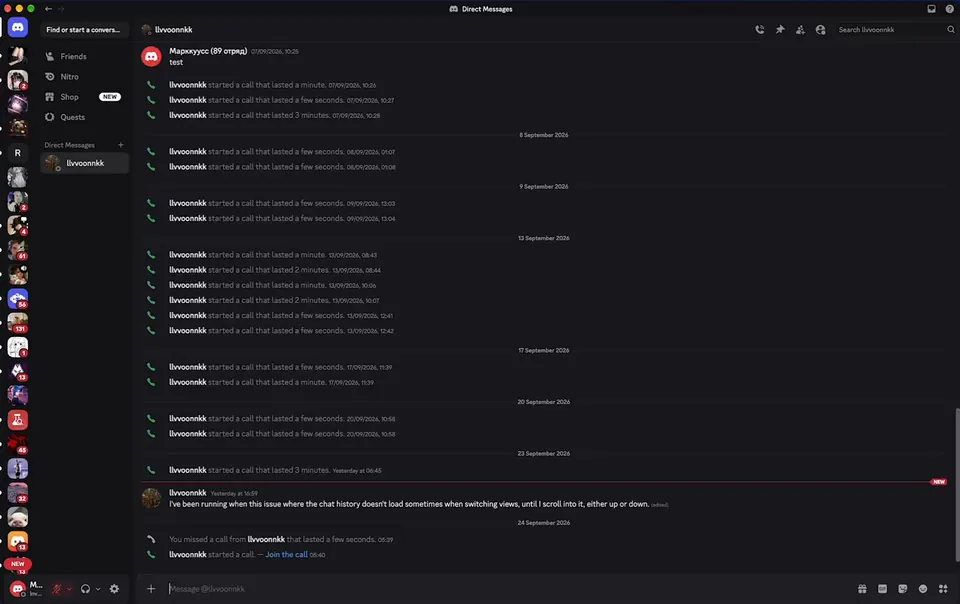960x604 pixels.
Task: Click the chat history doesn't load message
Action: coord(409,504)
